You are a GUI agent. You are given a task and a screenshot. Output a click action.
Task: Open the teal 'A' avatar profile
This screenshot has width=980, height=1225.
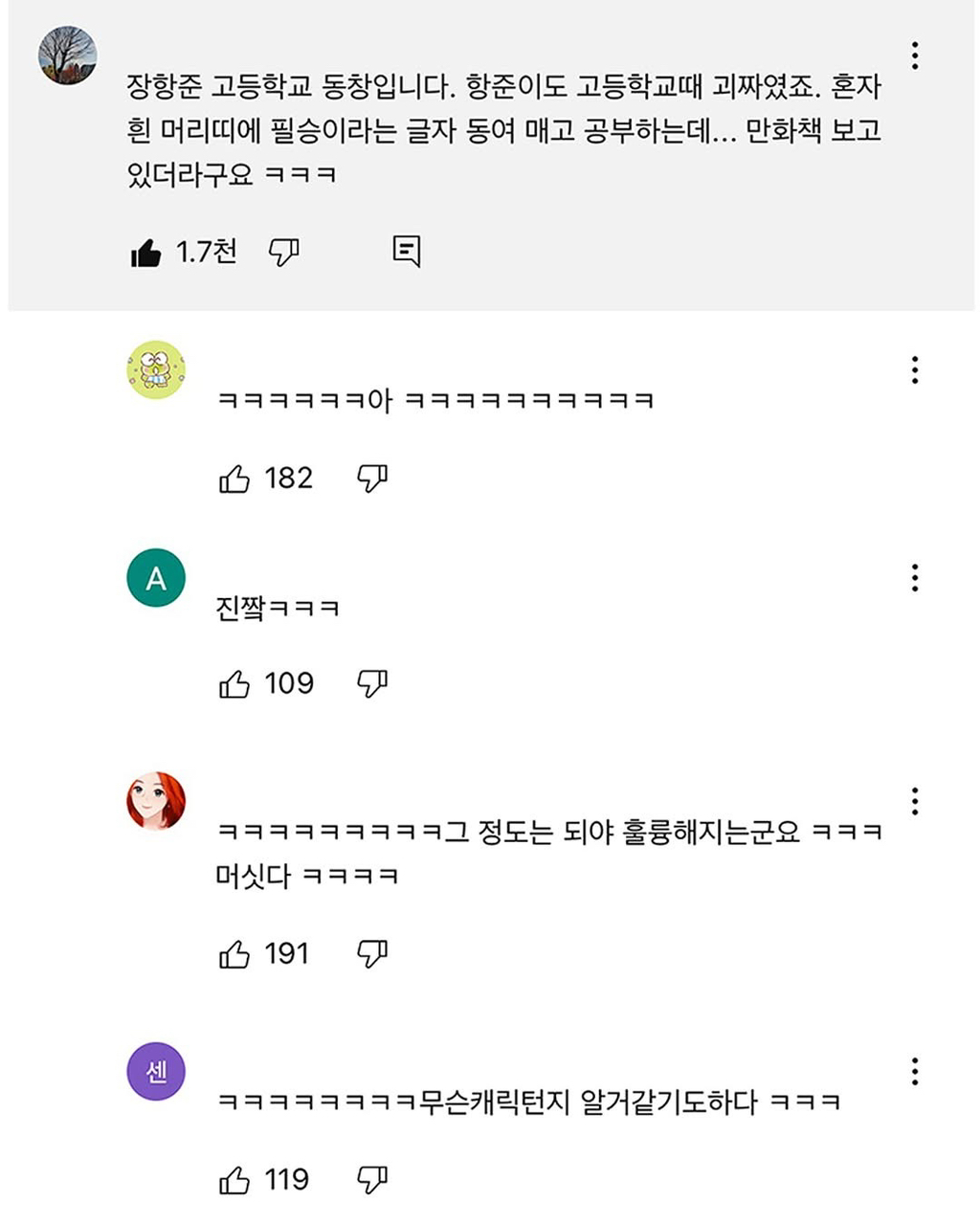tap(156, 578)
